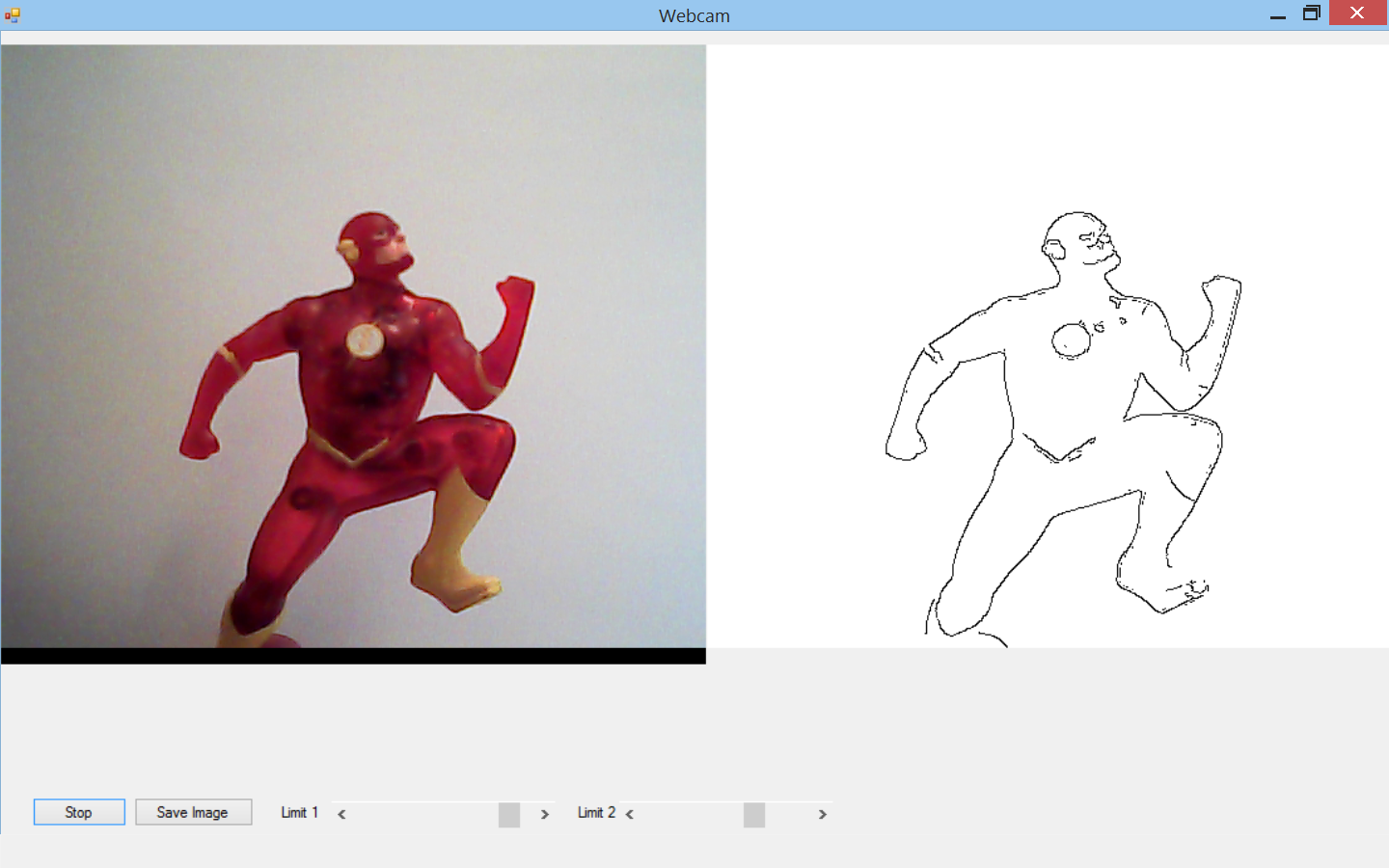
Task: Click the Save Image button
Action: click(x=193, y=812)
